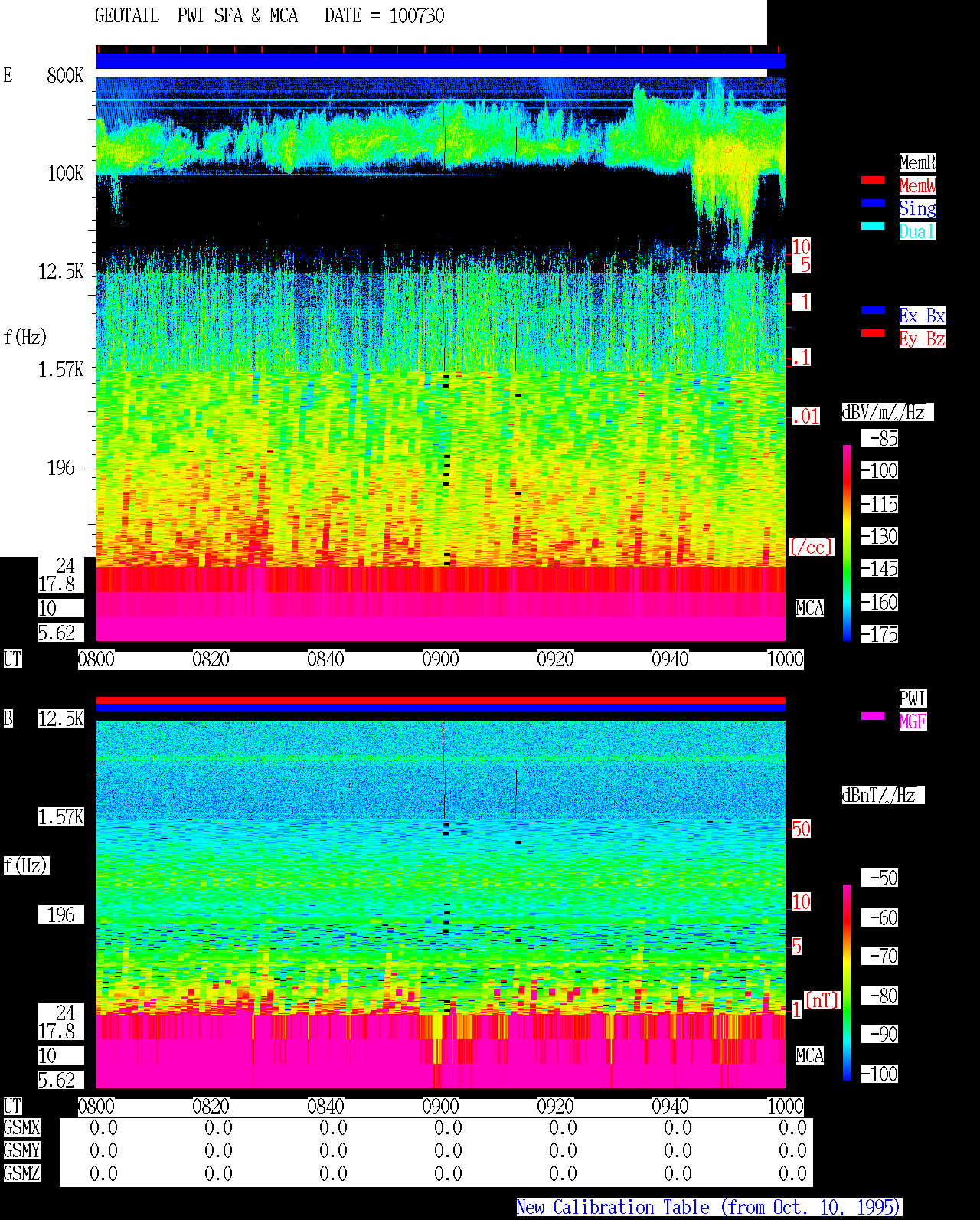This screenshot has height=1220, width=980.
Task: Click the dBnT/√Hz unit label
Action: tap(883, 795)
